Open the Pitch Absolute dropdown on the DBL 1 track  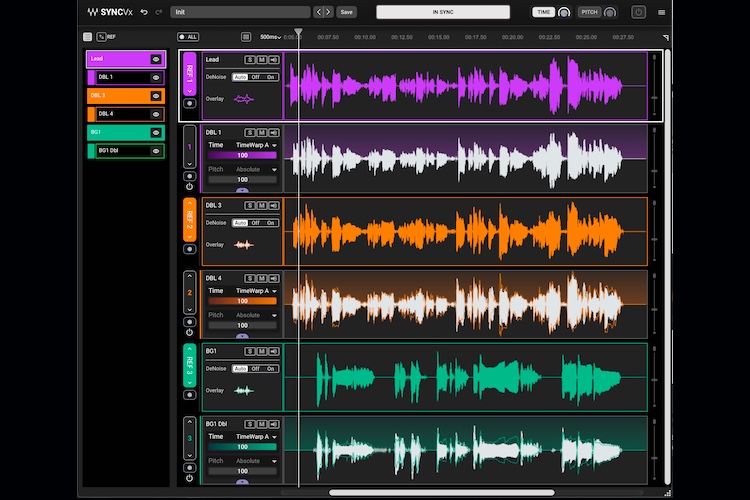coord(256,169)
